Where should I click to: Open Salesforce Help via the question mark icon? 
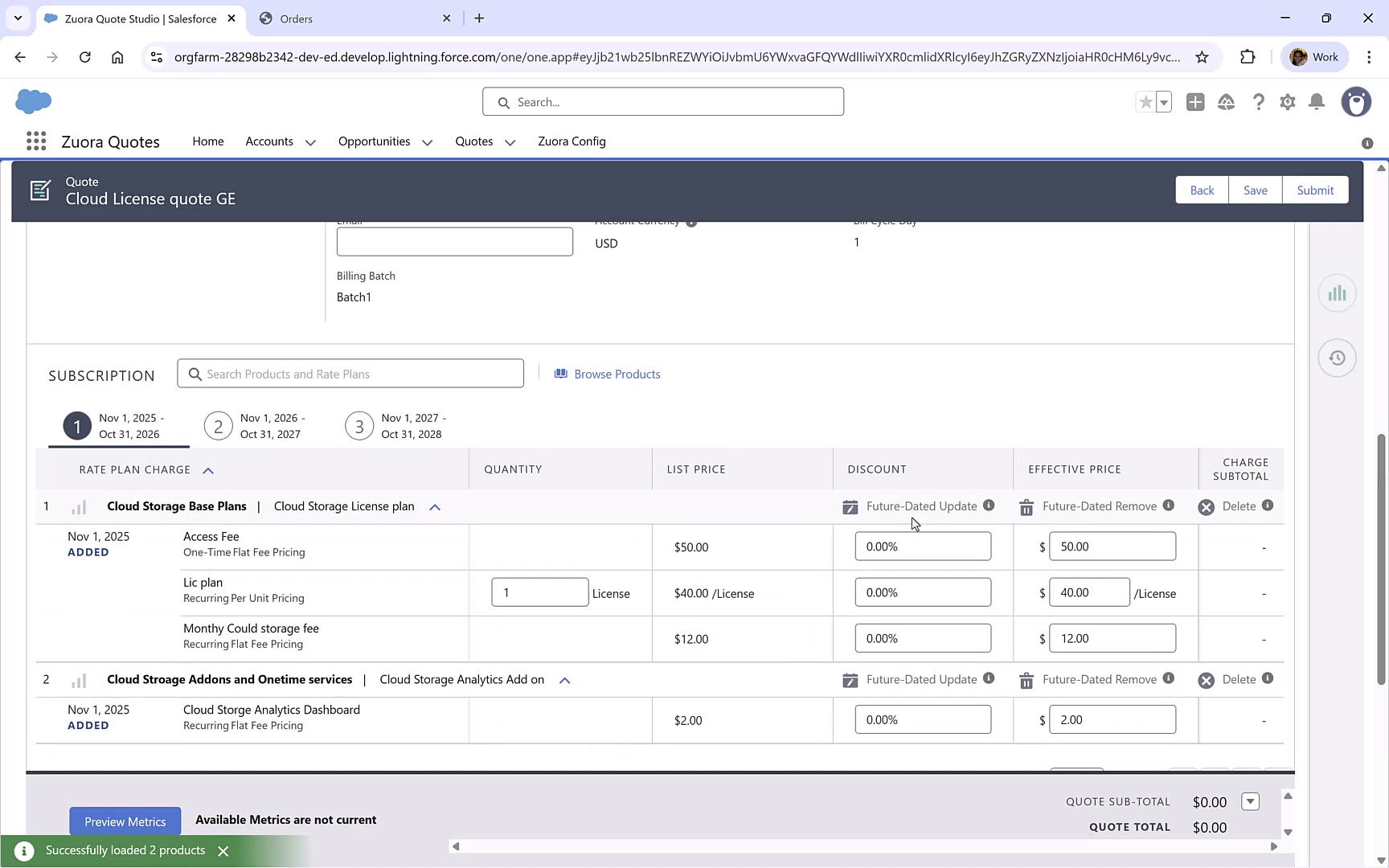pos(1258,102)
